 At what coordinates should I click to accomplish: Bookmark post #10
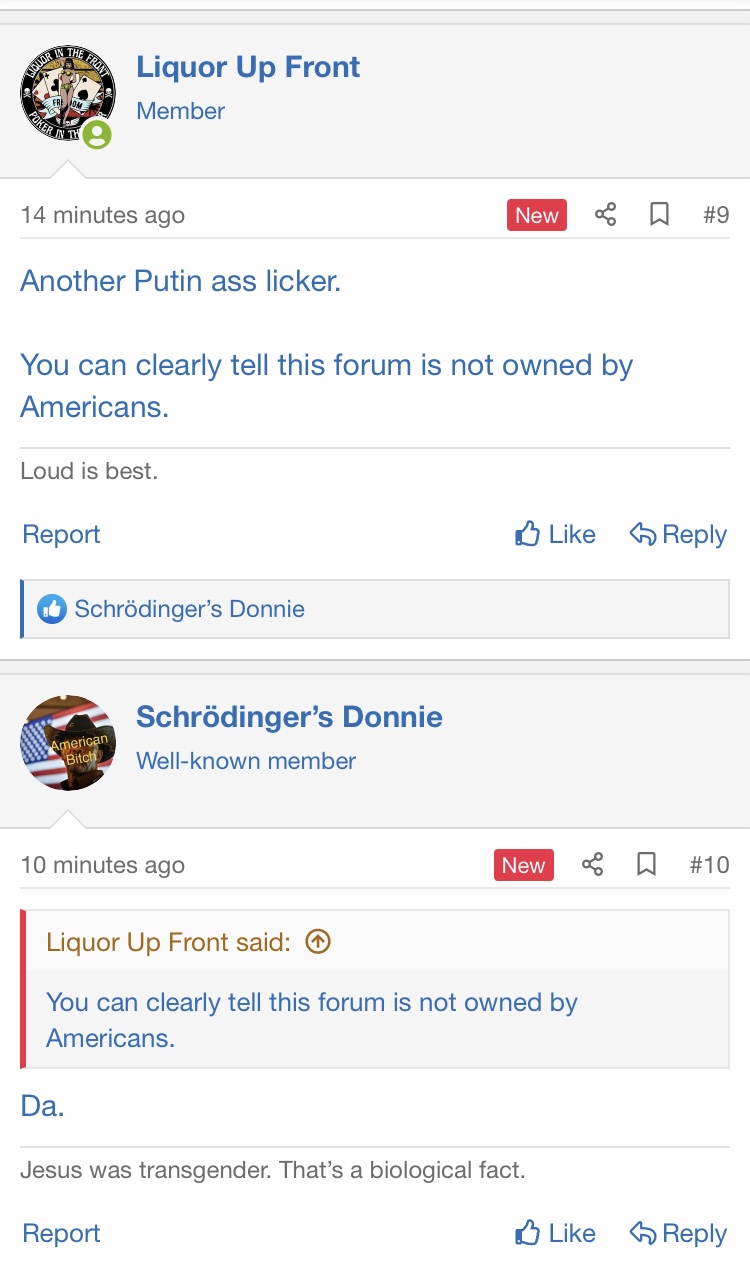647,865
